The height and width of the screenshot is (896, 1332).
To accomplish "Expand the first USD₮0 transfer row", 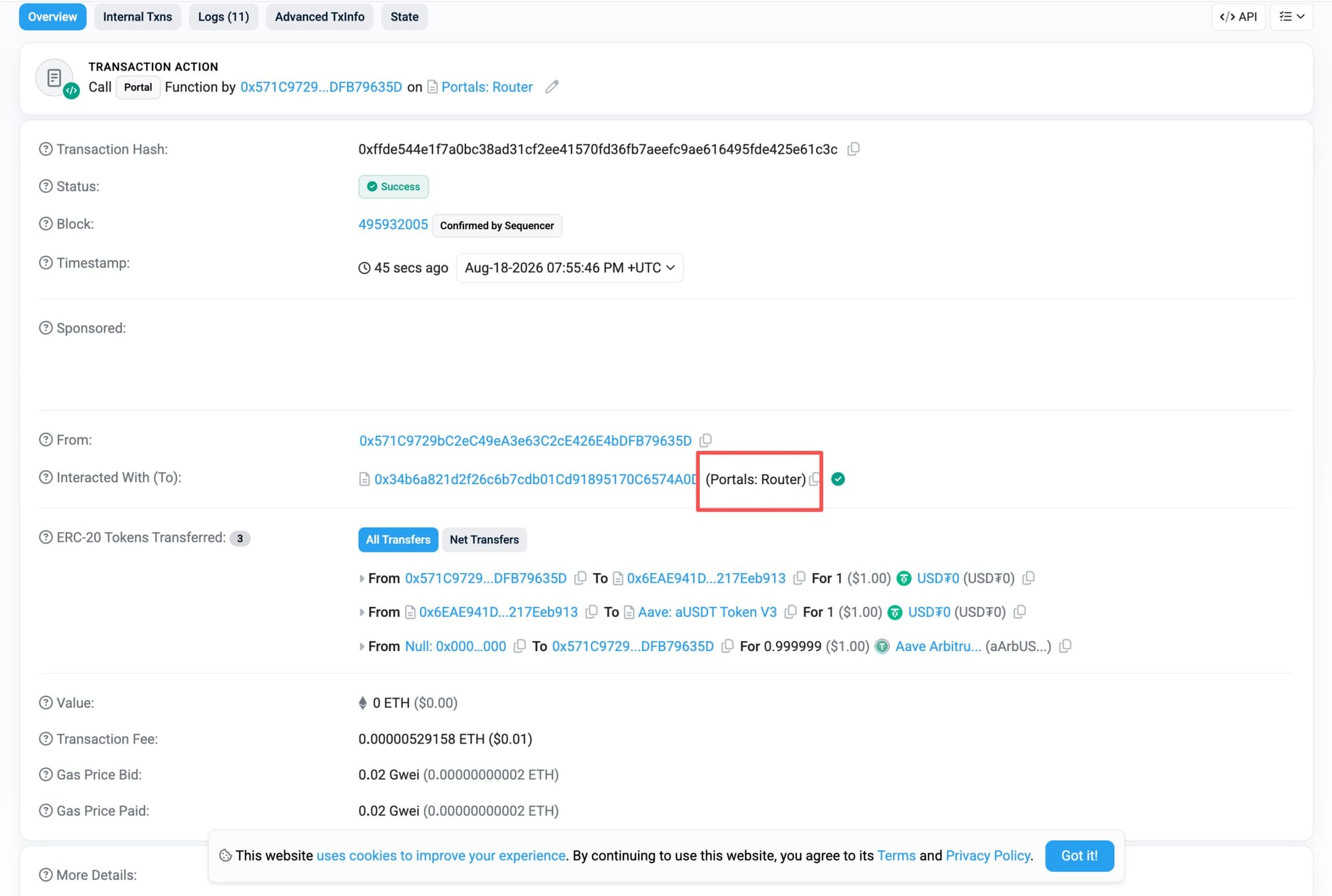I will 362,578.
